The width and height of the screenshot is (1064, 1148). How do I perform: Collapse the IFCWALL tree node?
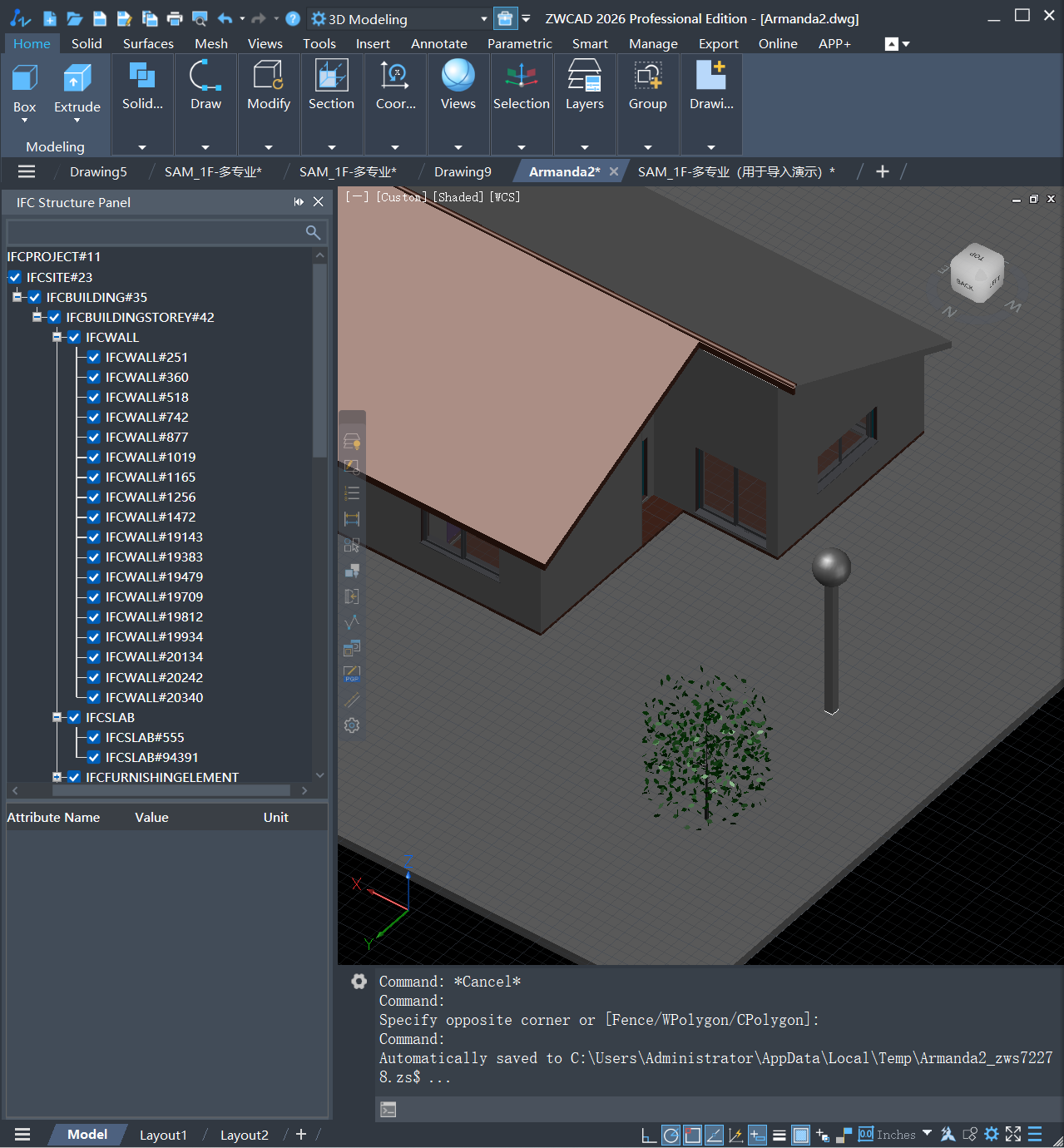(x=57, y=338)
